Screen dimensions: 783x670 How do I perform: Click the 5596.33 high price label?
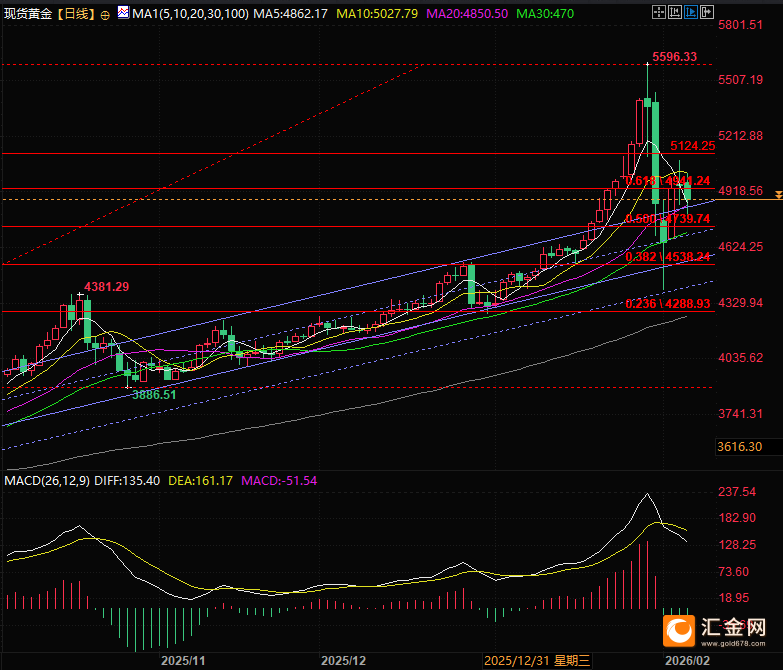pos(674,56)
